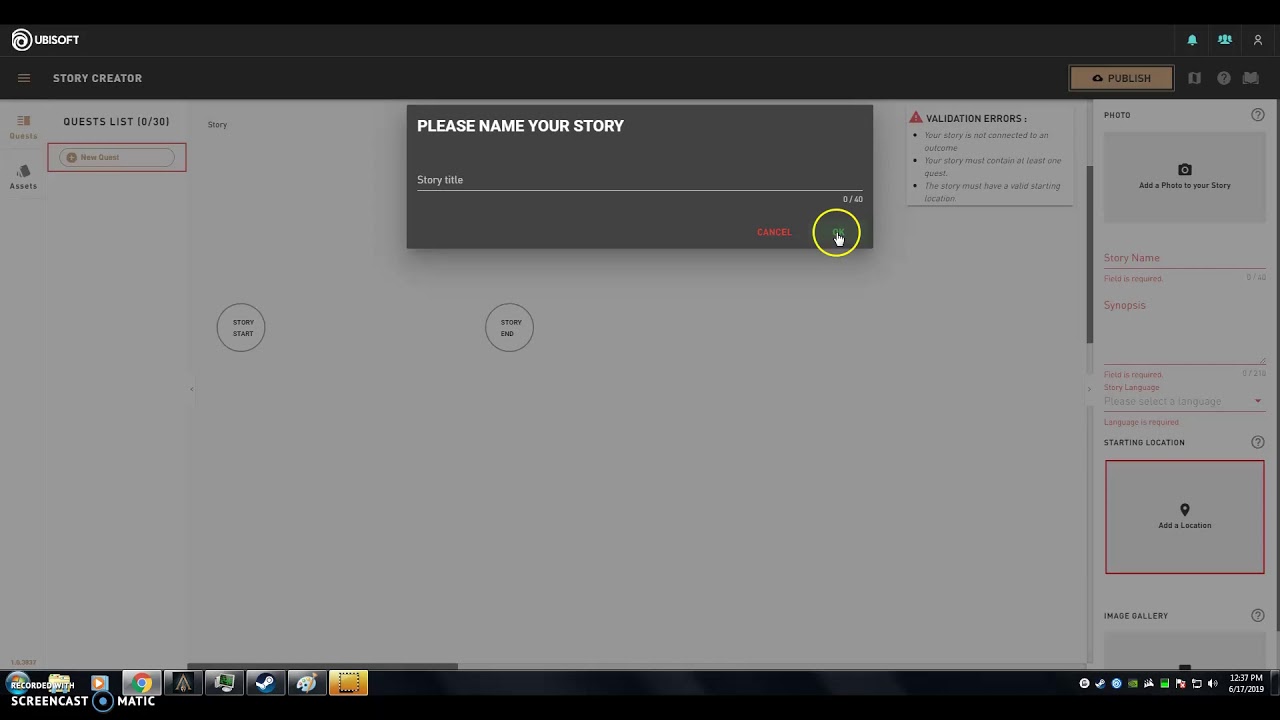Click the New Quest button
1280x720 pixels.
tap(117, 157)
